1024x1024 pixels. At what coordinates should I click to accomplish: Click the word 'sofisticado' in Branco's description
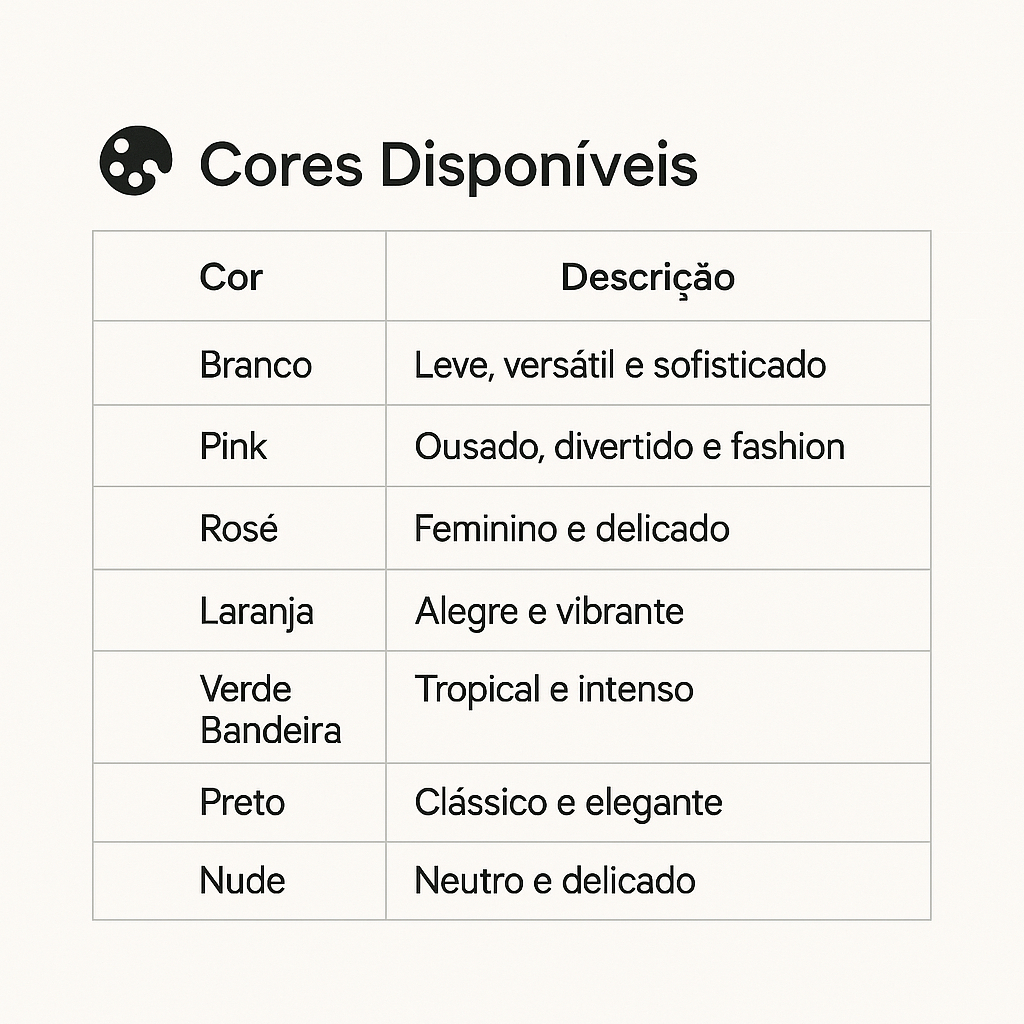(740, 365)
